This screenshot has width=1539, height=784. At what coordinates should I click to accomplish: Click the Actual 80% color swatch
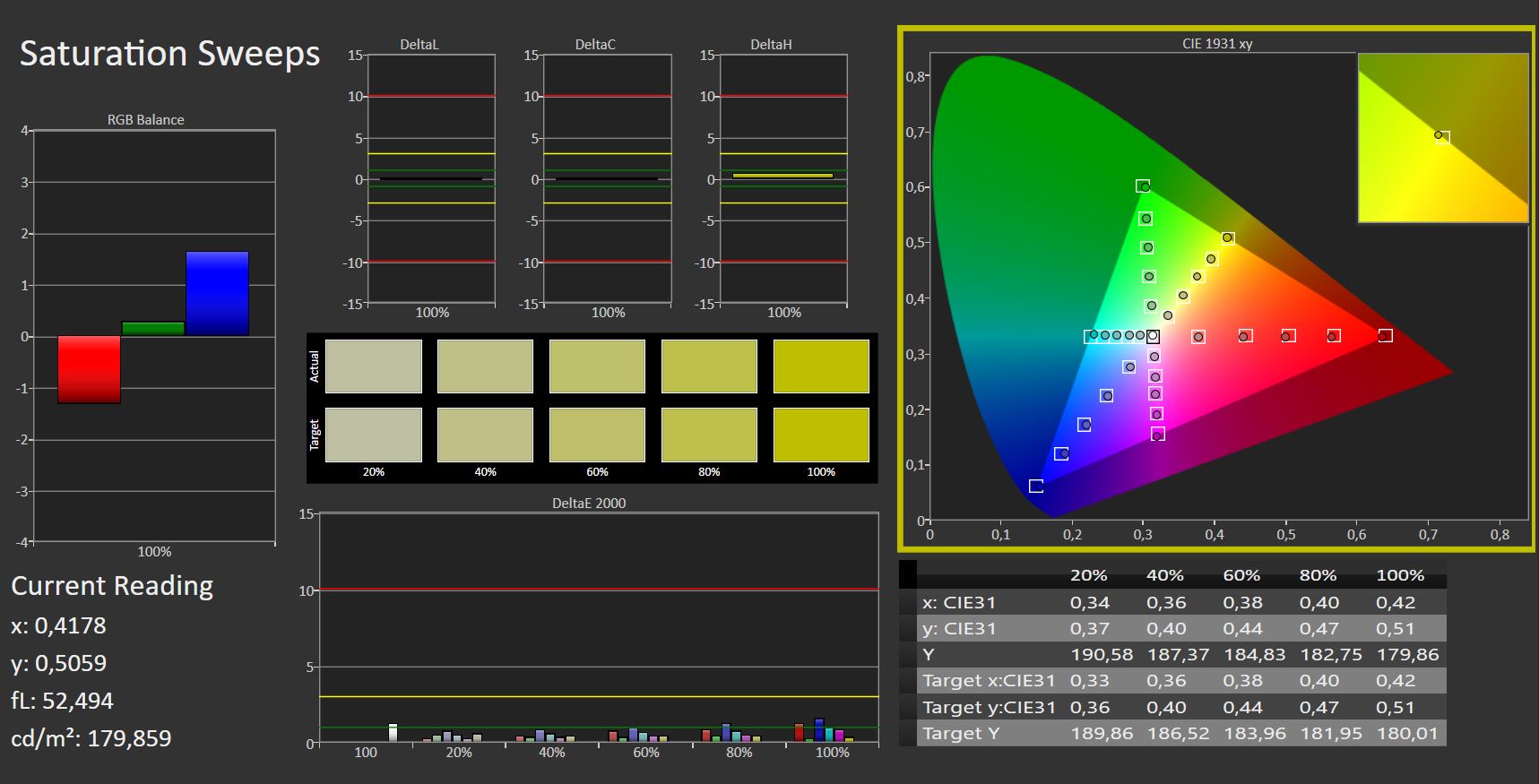coord(708,366)
